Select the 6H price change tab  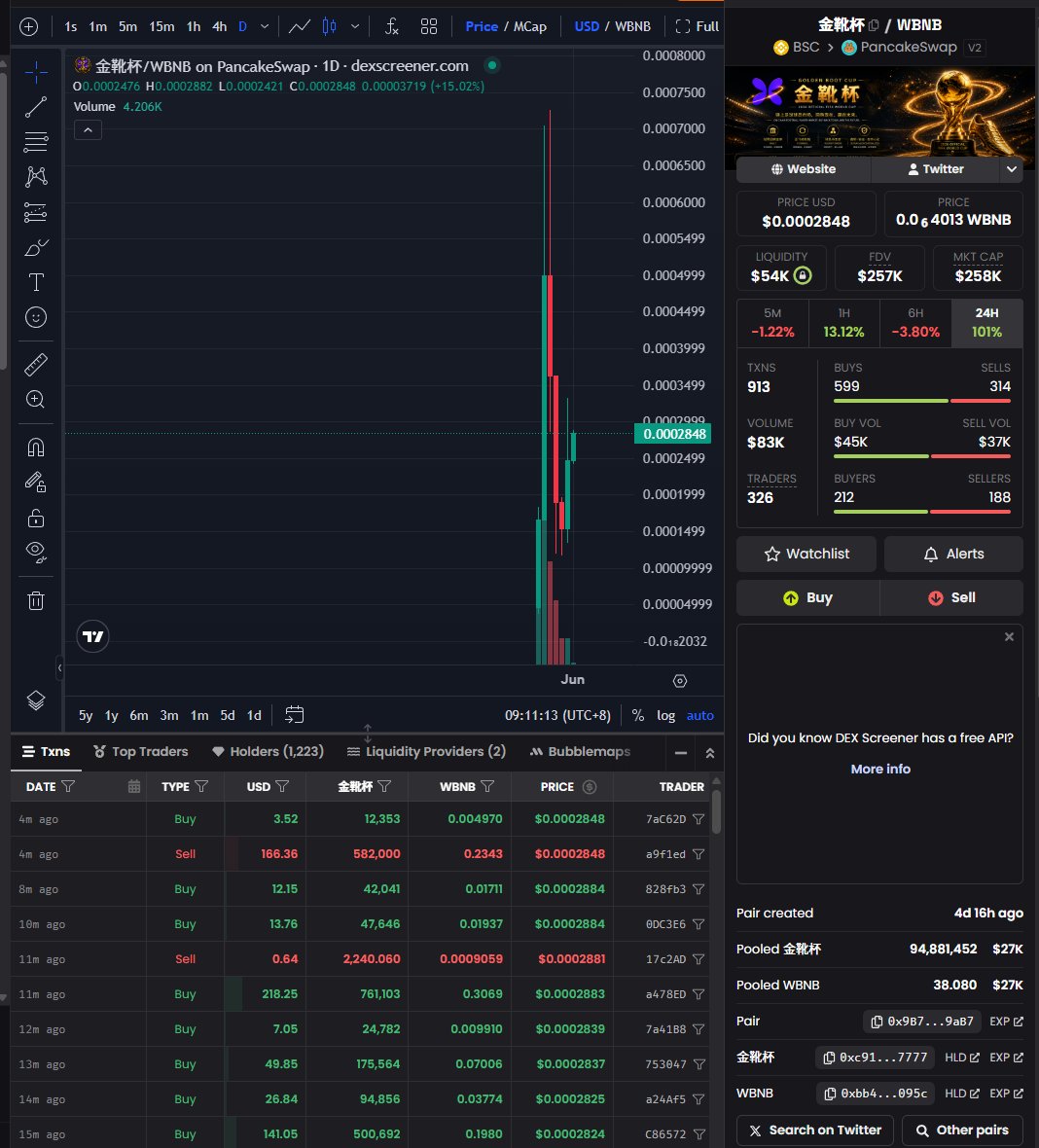[915, 323]
